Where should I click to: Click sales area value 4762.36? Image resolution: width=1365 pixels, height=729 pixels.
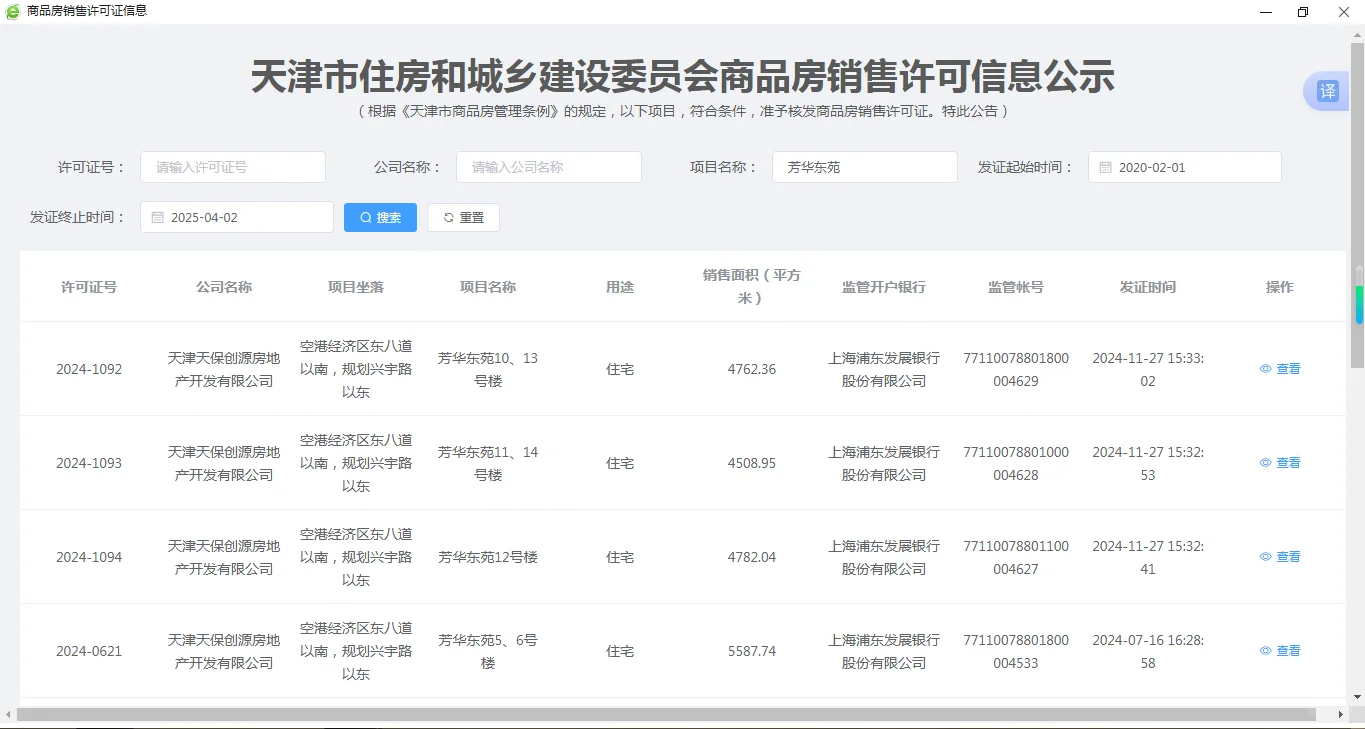point(752,369)
